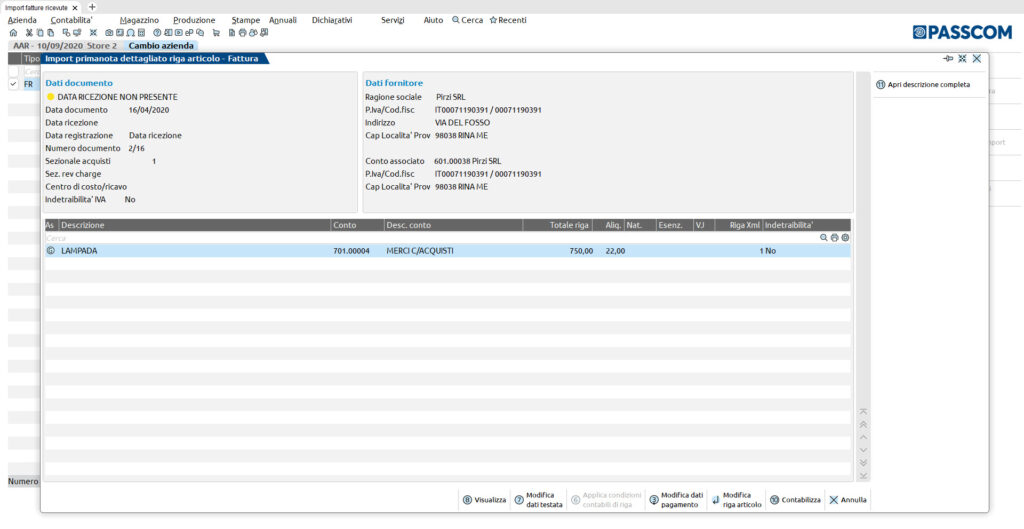
Task: Click printer icon in the grid search row
Action: pos(835,238)
